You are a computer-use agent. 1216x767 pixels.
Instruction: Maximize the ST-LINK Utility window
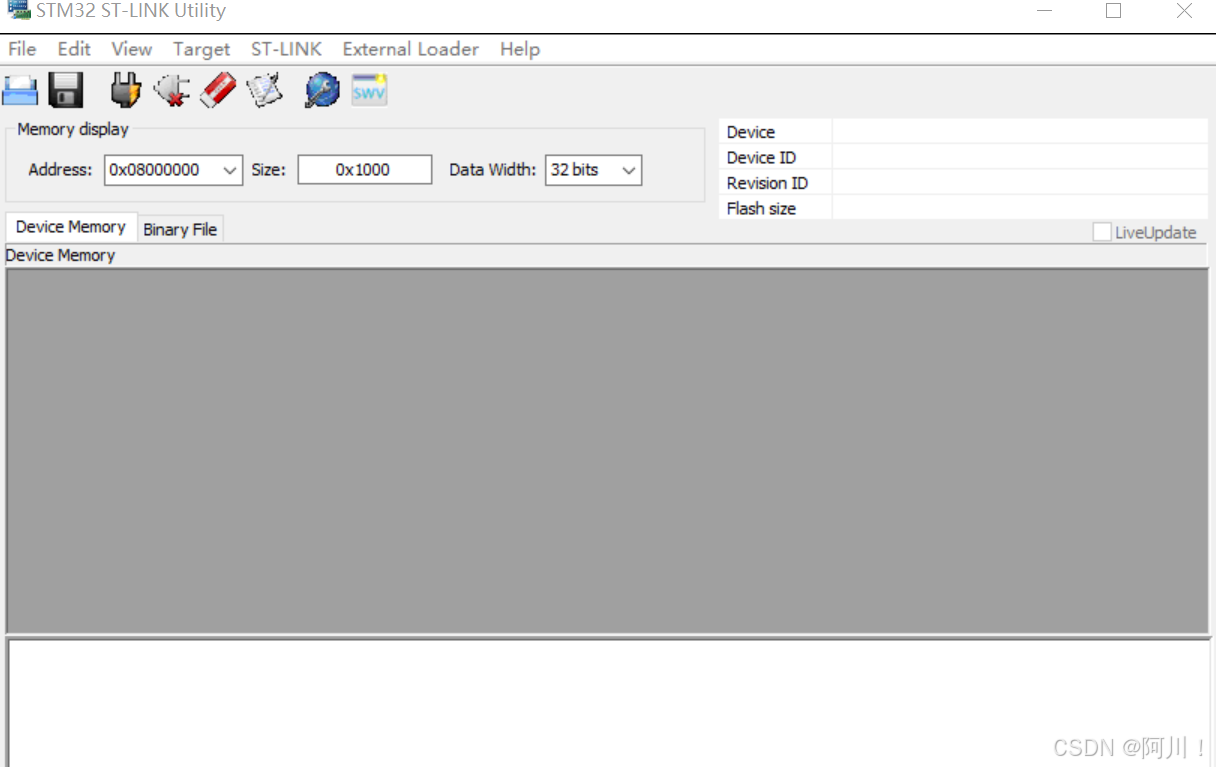coord(1113,11)
